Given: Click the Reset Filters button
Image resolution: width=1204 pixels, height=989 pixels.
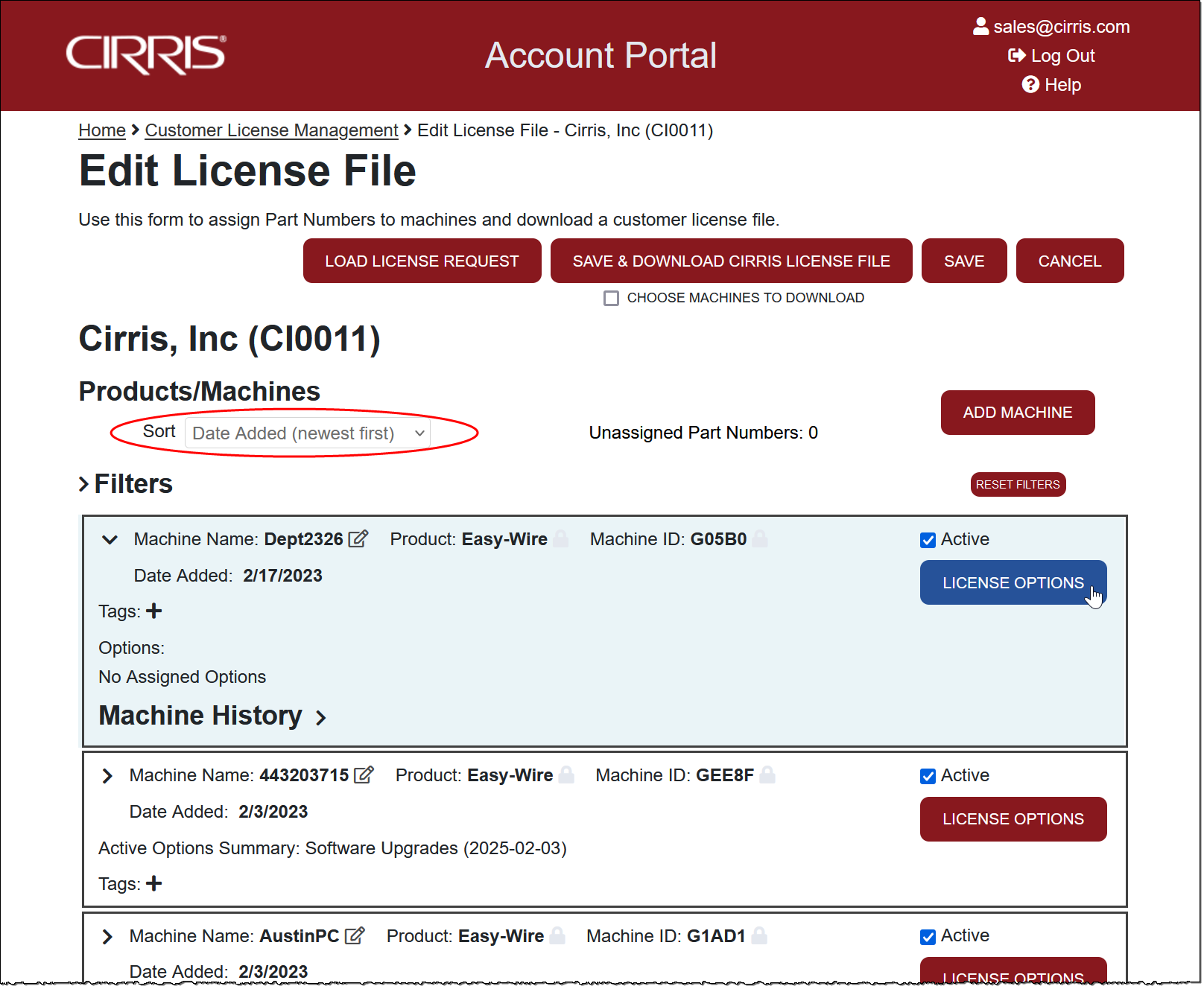Looking at the screenshot, I should click(1018, 485).
